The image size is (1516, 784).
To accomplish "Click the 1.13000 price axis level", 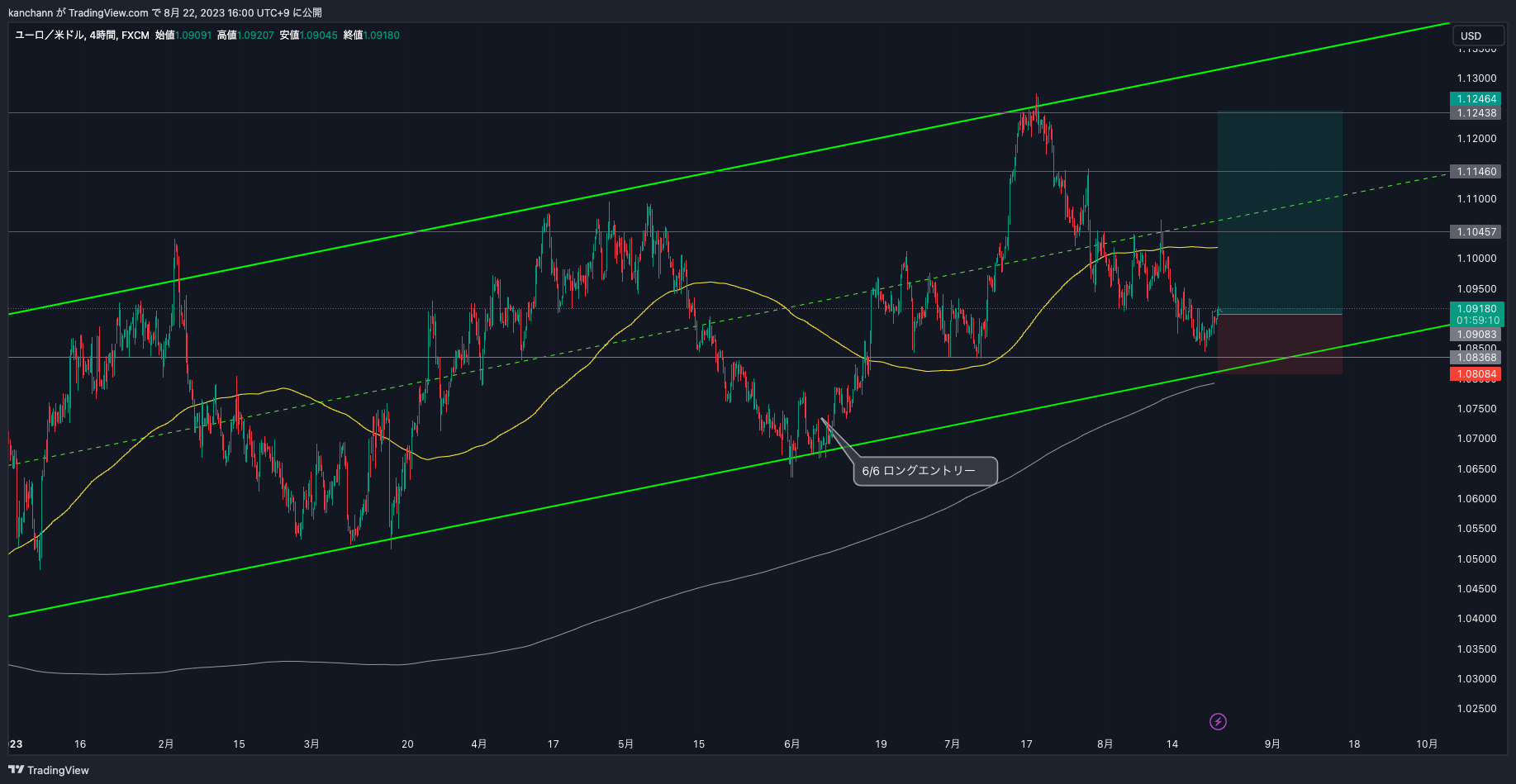I will point(1476,78).
